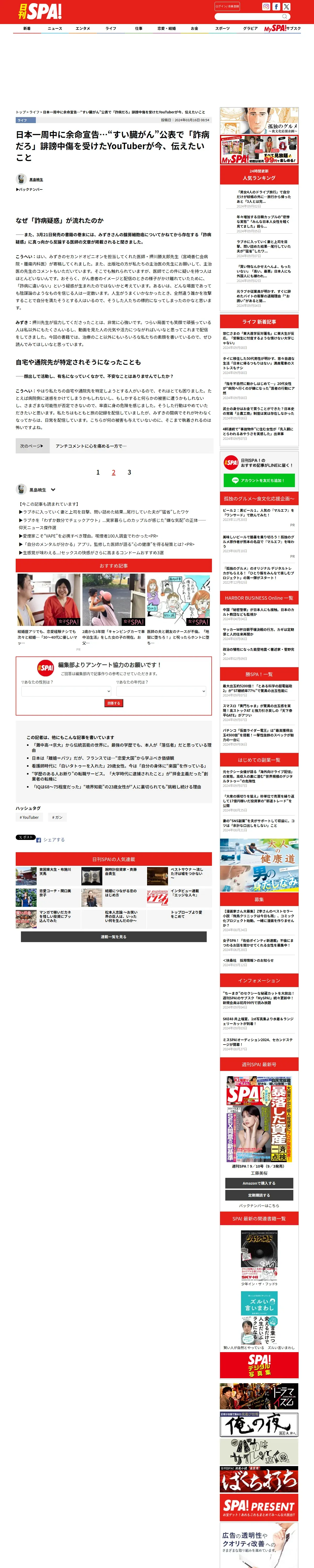314x1568 pixels.
Task: Open 医師の夫と親友のナース manga thumbnail
Action: point(179,599)
